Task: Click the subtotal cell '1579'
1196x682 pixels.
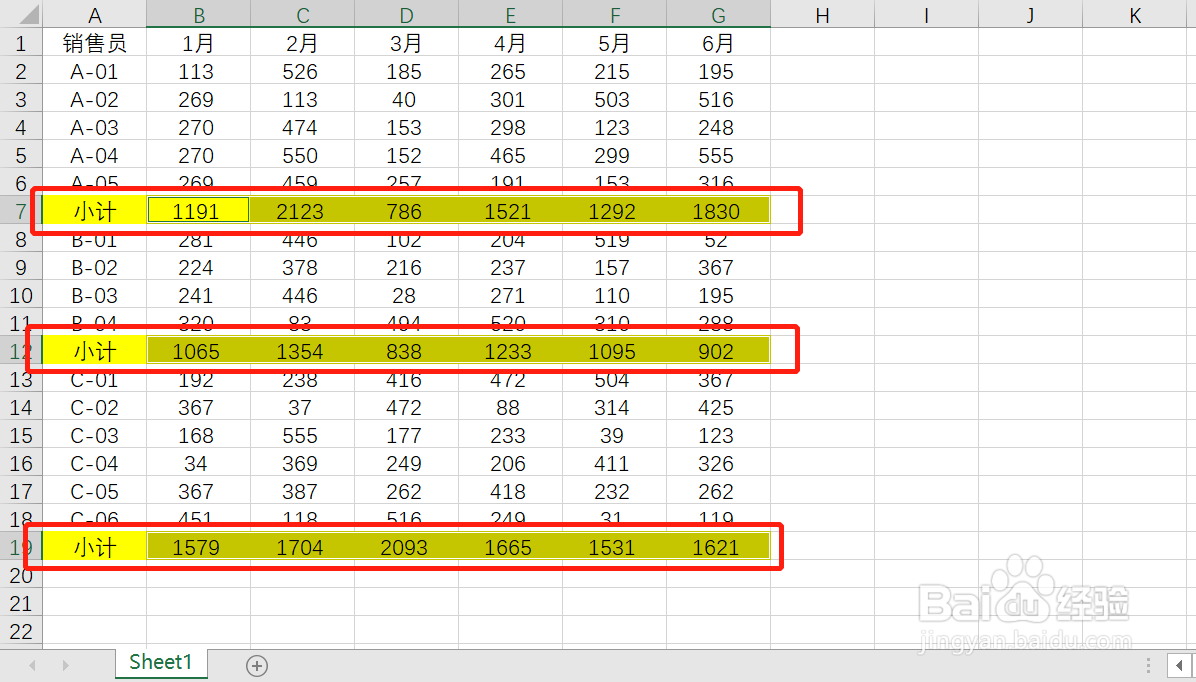Action: 198,547
